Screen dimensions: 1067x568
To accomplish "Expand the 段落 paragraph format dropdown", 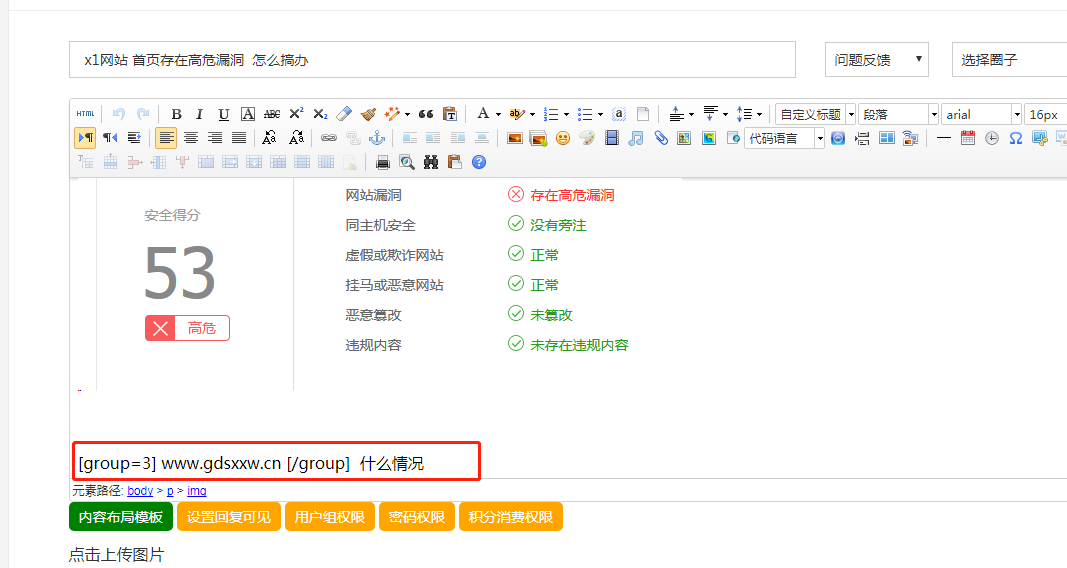I will [x=898, y=114].
